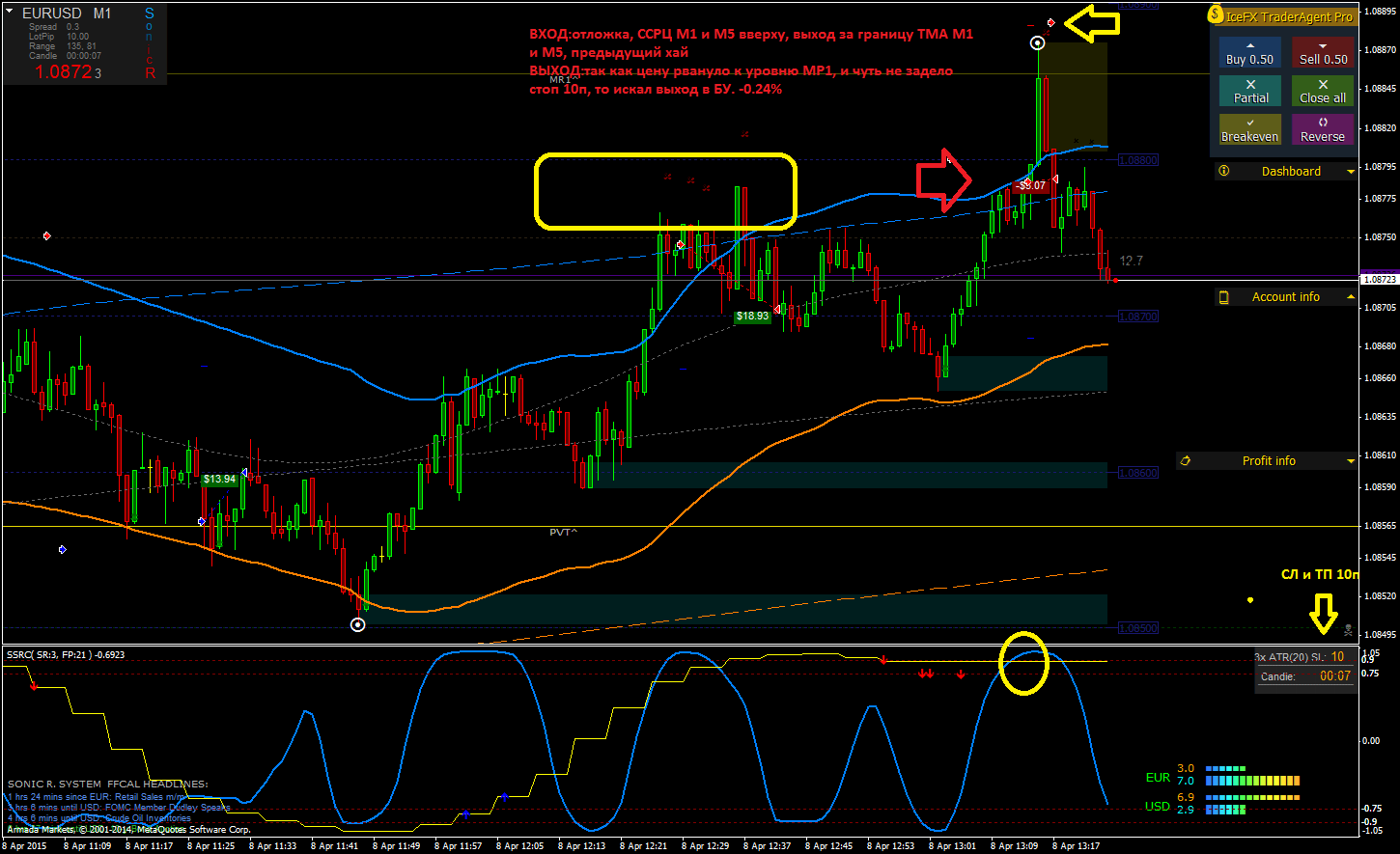
Task: Click the Spread 0.3 info line
Action: tap(54, 27)
